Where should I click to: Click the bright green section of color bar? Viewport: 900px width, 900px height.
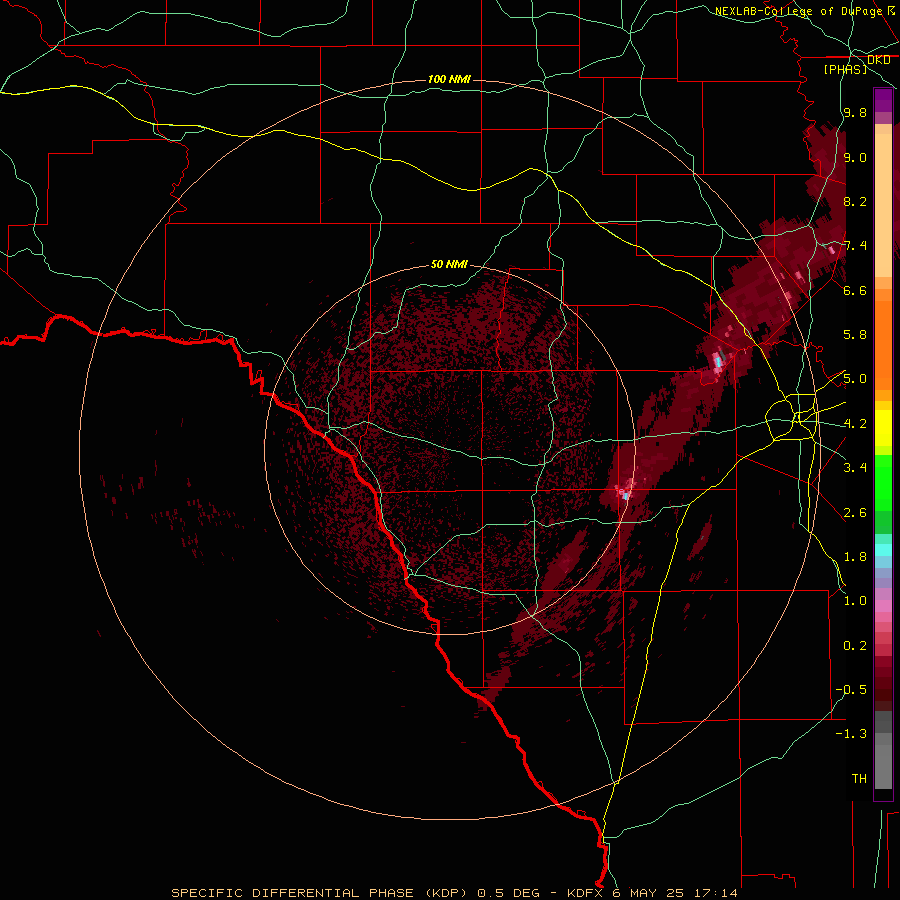point(883,482)
